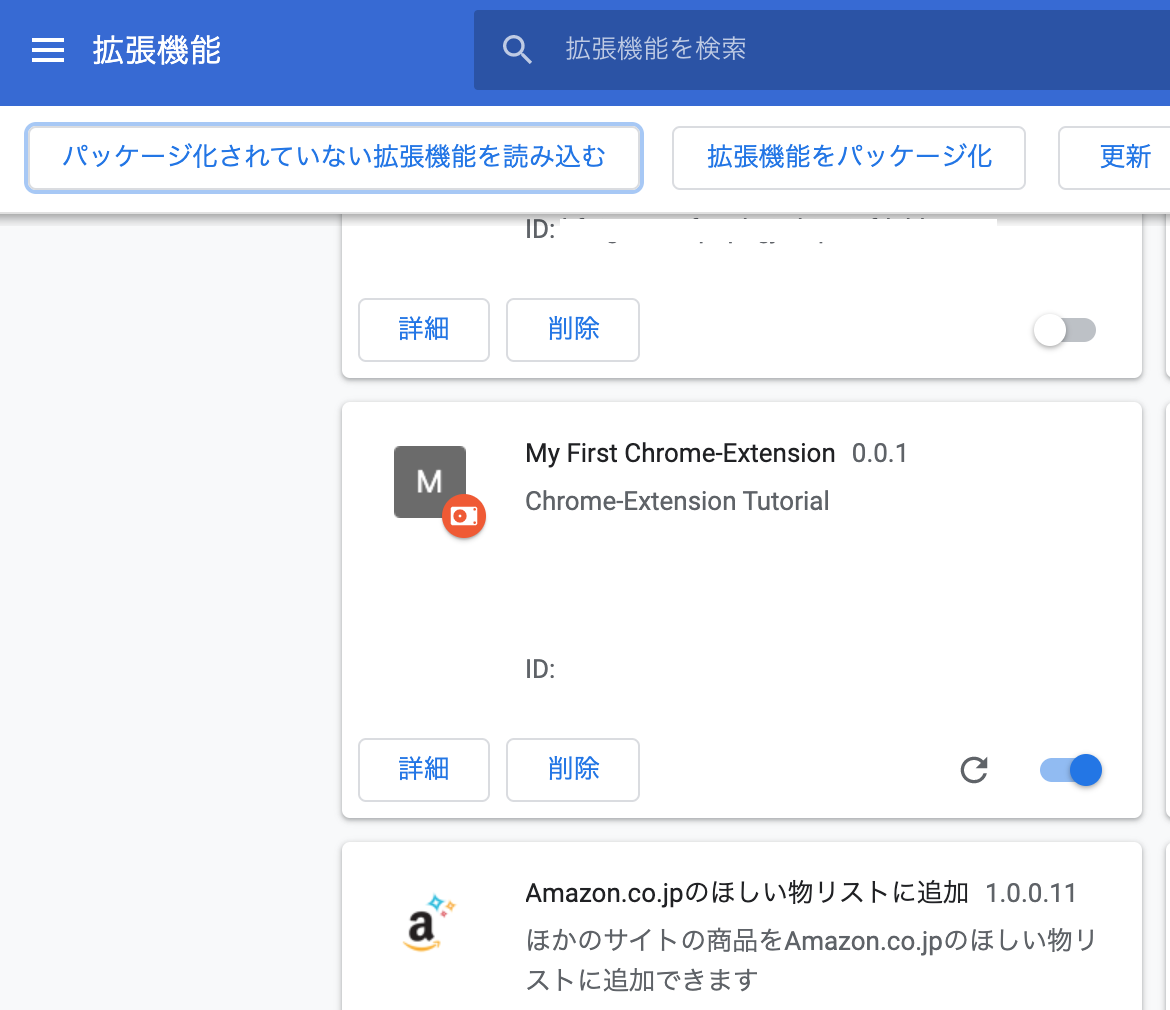The height and width of the screenshot is (1010, 1170).
Task: Click 削除 to remove My First Chrome-Extension
Action: click(x=572, y=770)
